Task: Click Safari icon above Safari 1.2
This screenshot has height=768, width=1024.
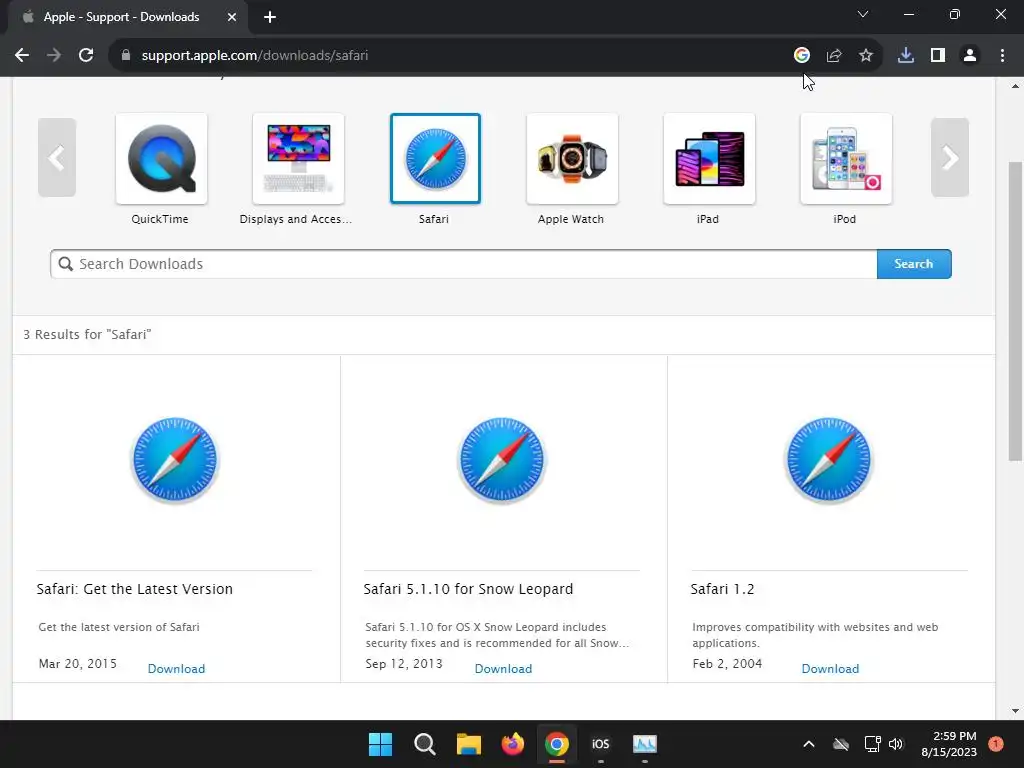Action: [829, 460]
